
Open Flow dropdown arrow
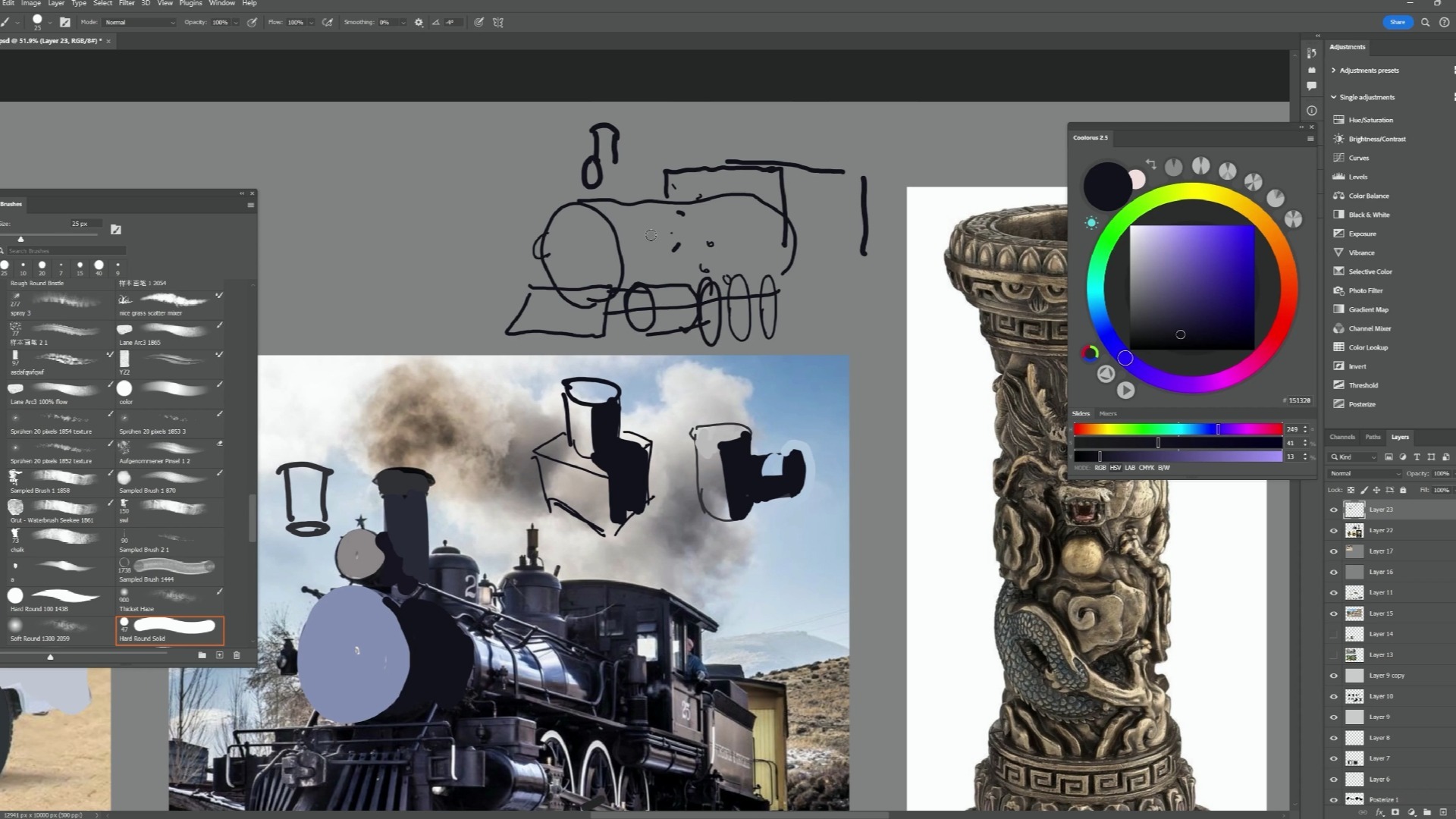pos(311,23)
